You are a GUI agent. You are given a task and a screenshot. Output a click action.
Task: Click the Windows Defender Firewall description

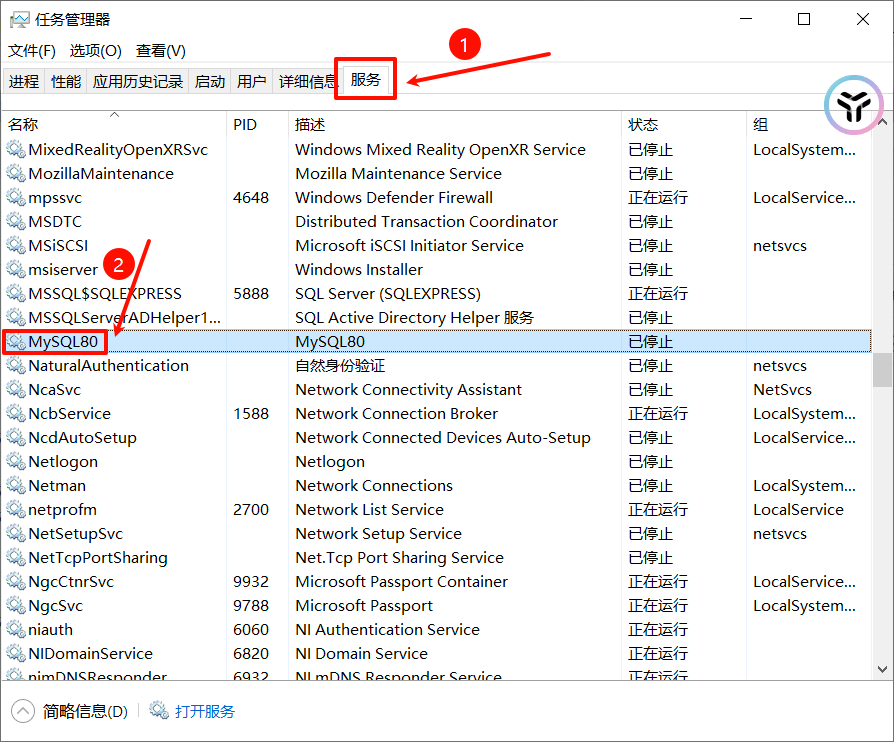click(394, 198)
